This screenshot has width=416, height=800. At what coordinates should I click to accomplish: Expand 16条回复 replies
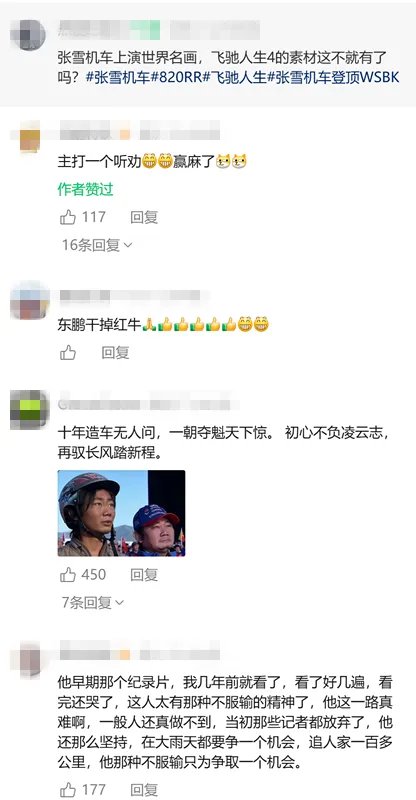point(97,245)
